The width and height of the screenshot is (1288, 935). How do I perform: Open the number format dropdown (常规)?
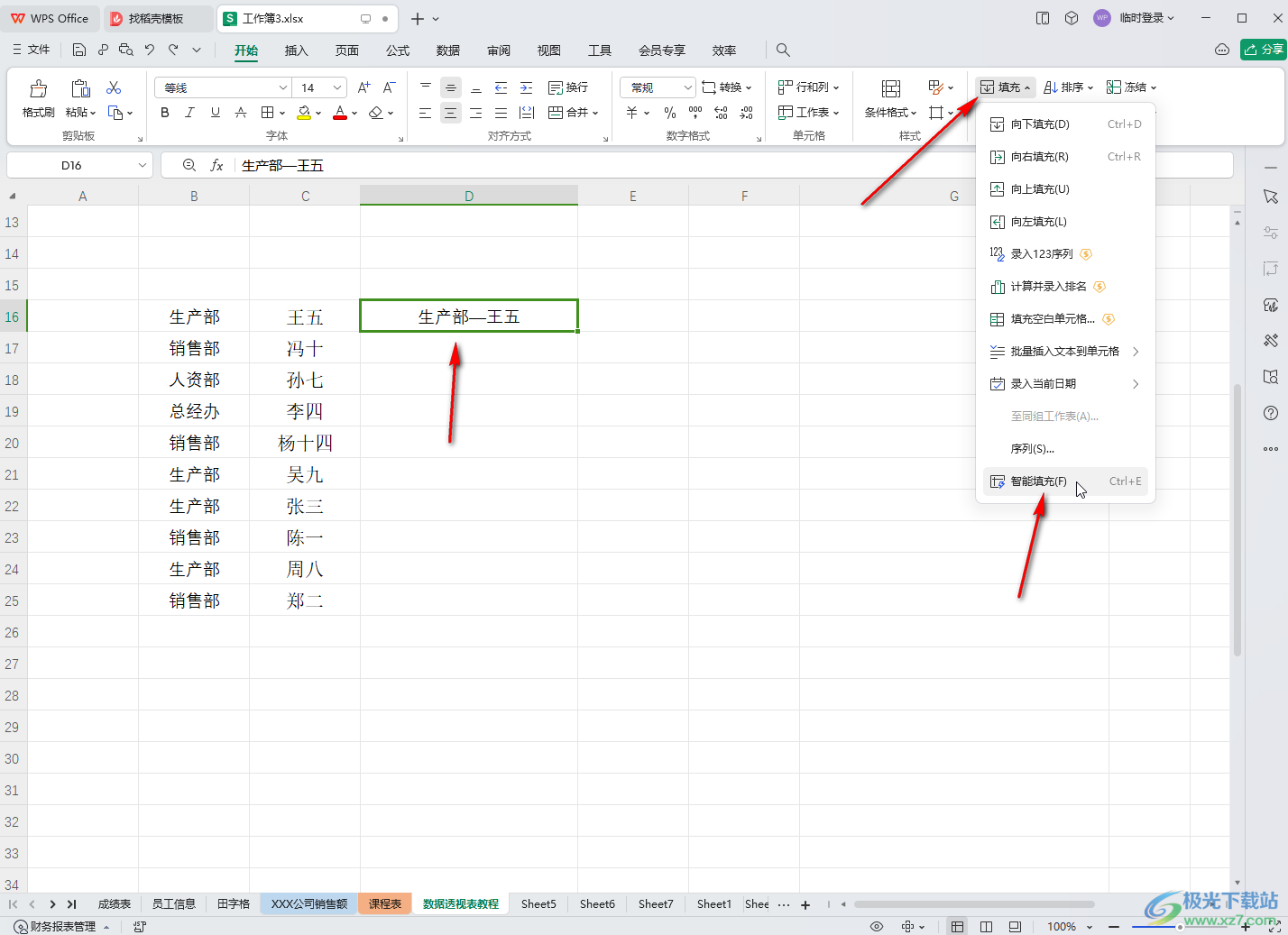point(687,87)
